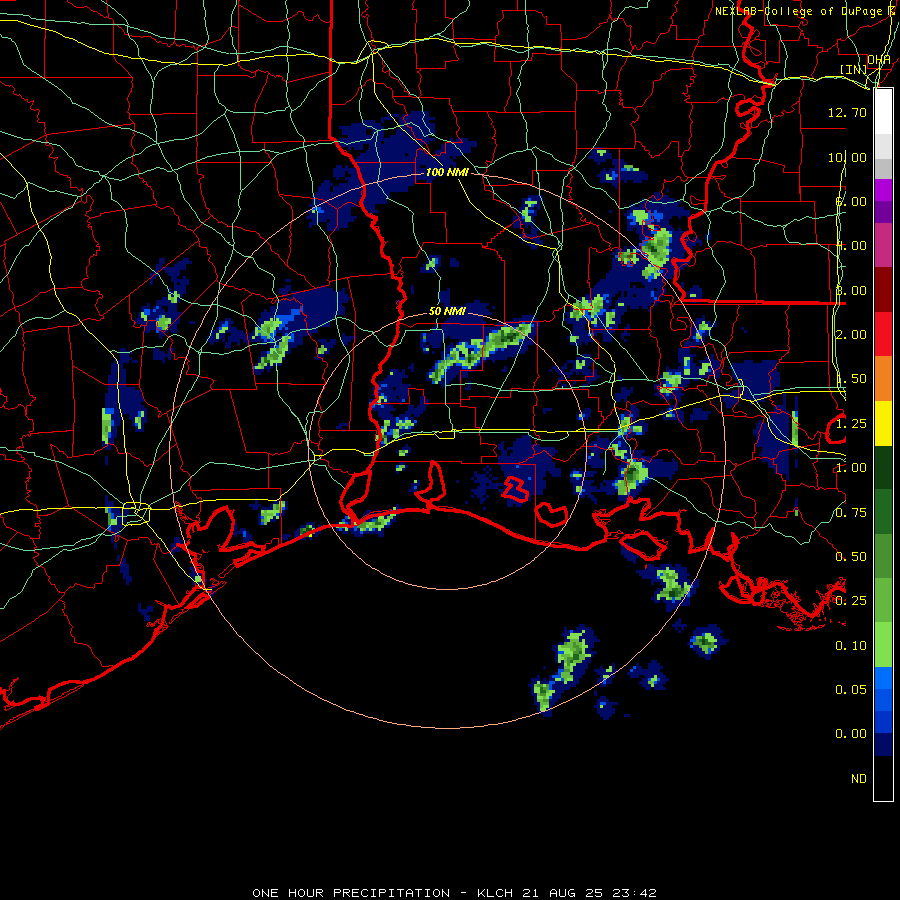900x900 pixels.
Task: Click the 1.00 legend value
Action: pyautogui.click(x=851, y=468)
